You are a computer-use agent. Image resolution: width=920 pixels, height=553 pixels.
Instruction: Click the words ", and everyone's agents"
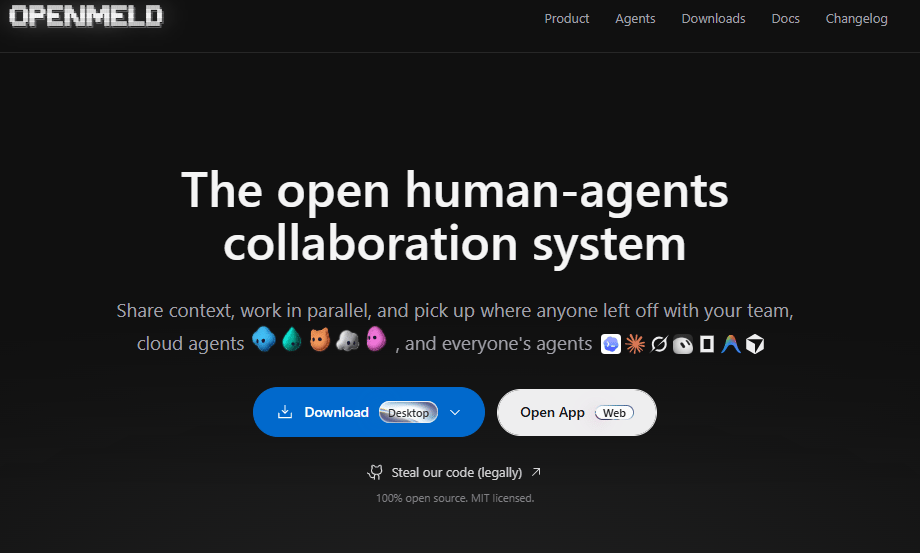coord(493,343)
